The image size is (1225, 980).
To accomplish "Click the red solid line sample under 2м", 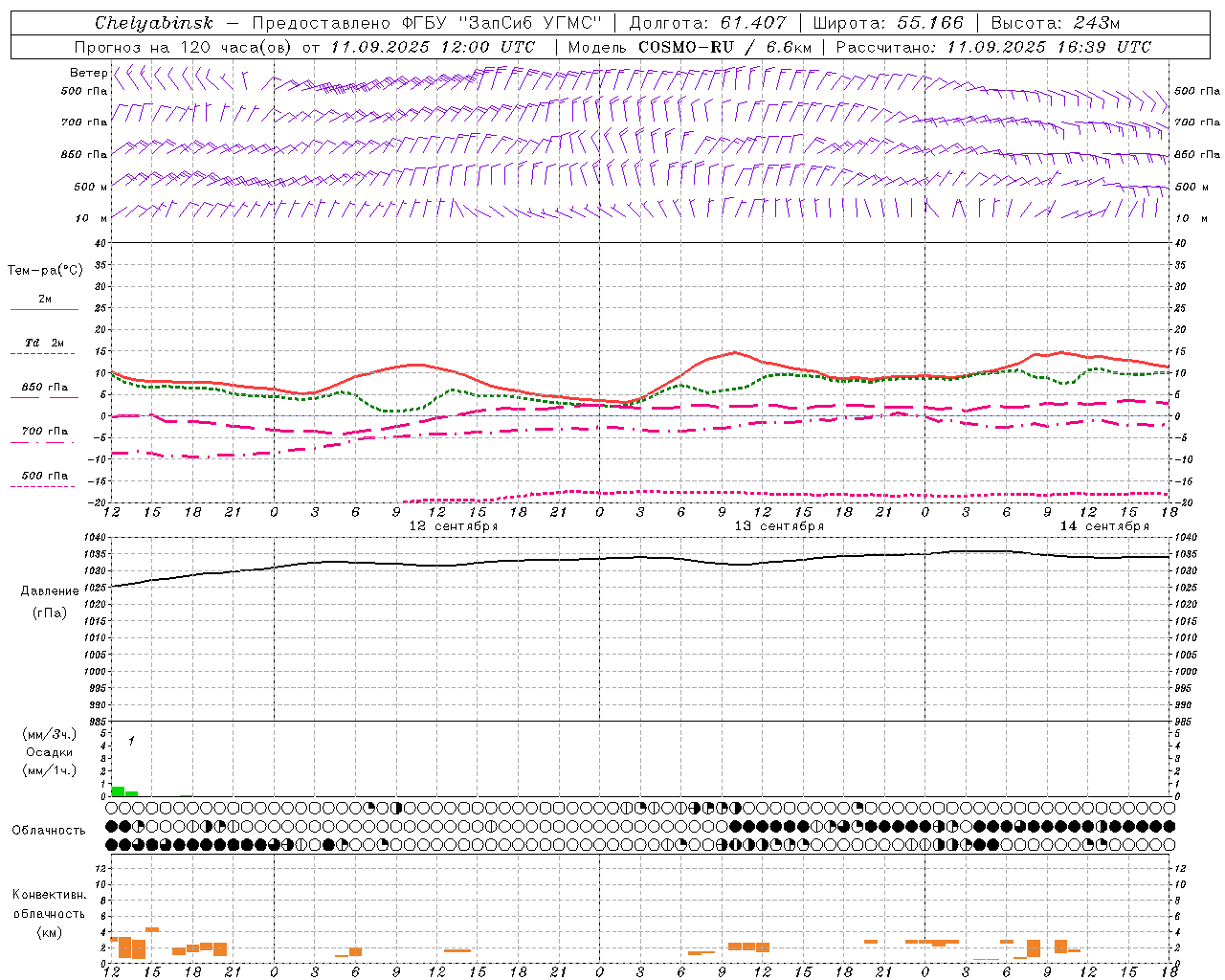I will coord(44,309).
